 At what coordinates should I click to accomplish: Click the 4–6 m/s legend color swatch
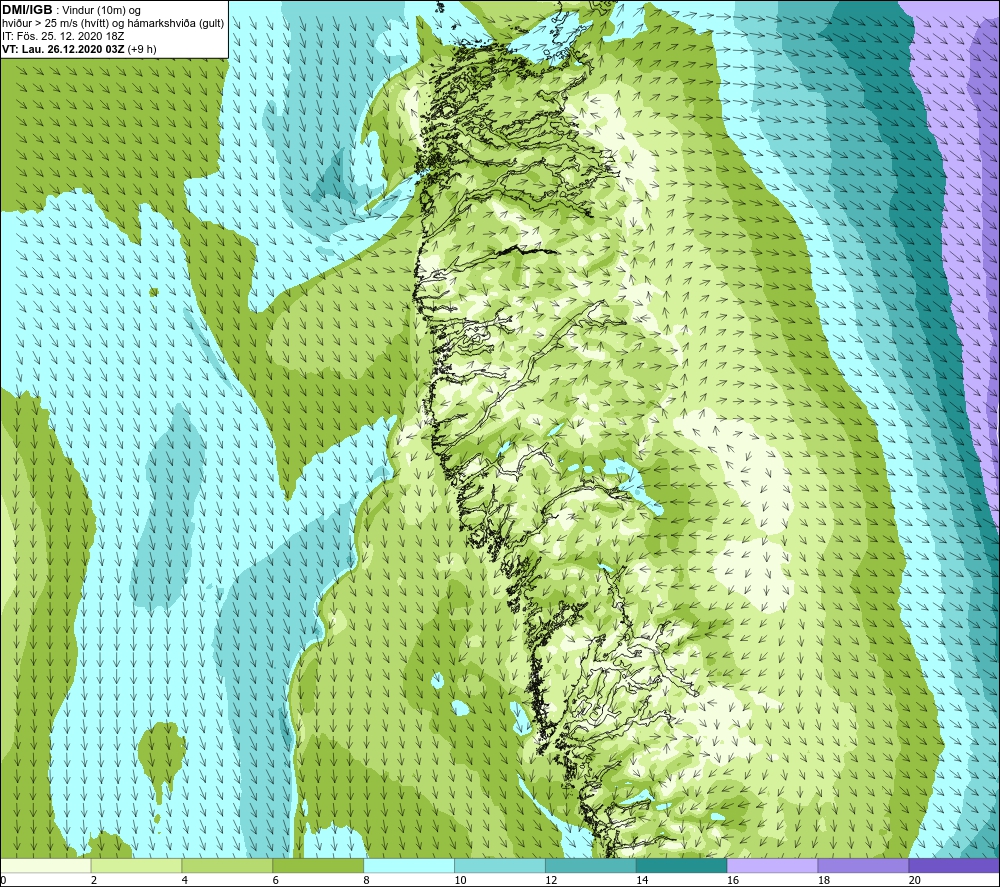[x=227, y=865]
